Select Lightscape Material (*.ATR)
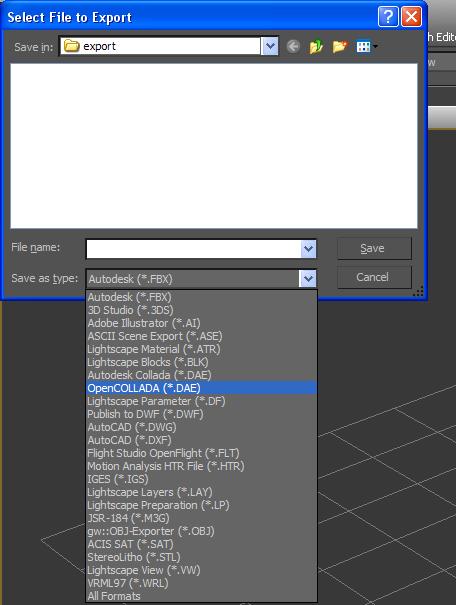This screenshot has height=605, width=456. pos(201,349)
